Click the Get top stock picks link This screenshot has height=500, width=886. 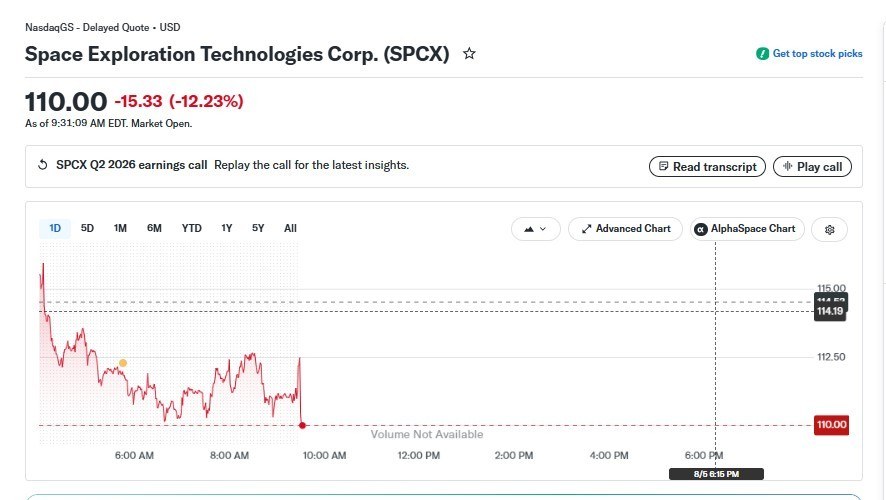pyautogui.click(x=817, y=54)
